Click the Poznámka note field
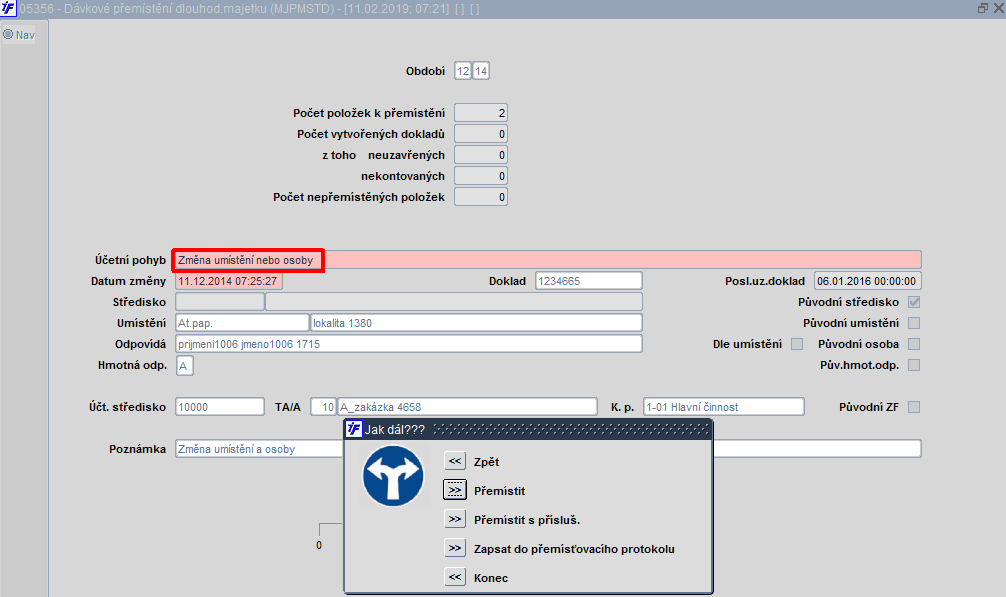 [548, 449]
